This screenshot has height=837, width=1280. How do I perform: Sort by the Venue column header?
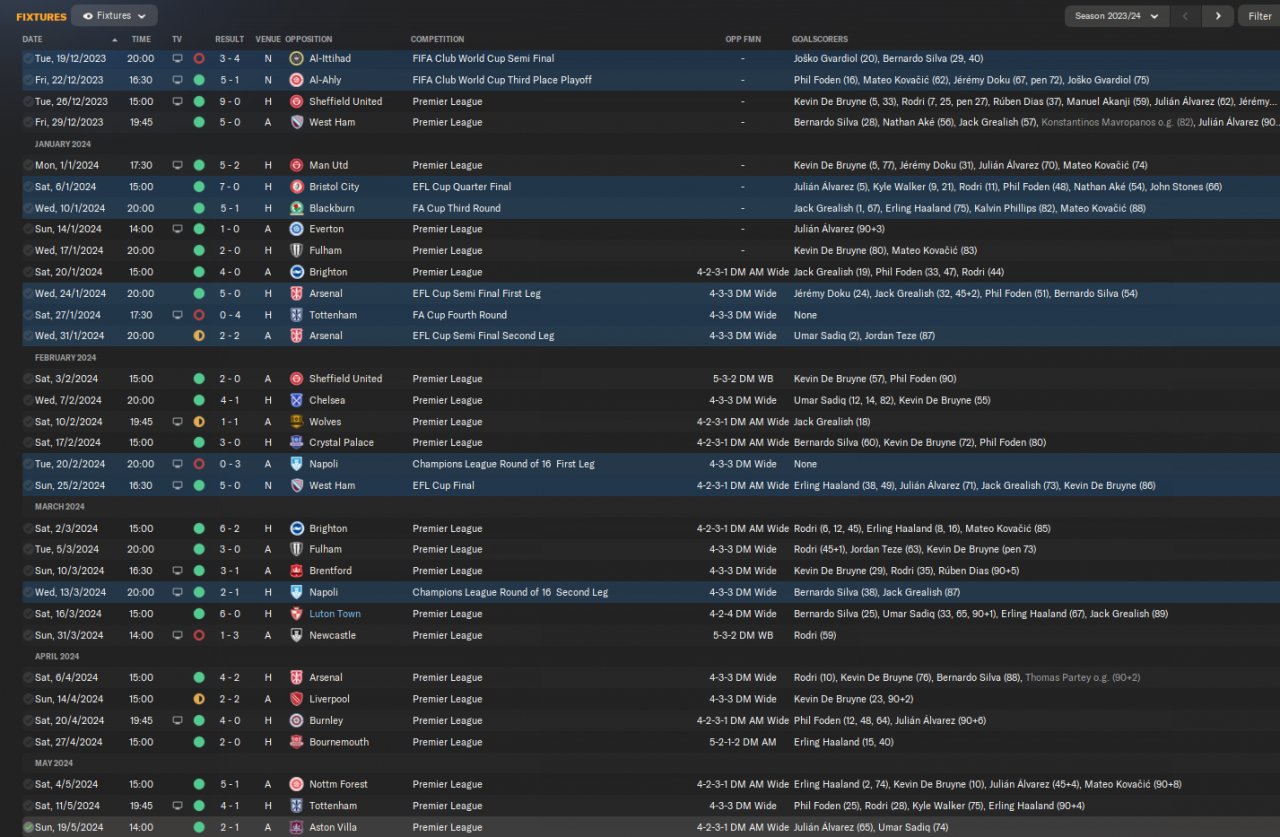(267, 39)
